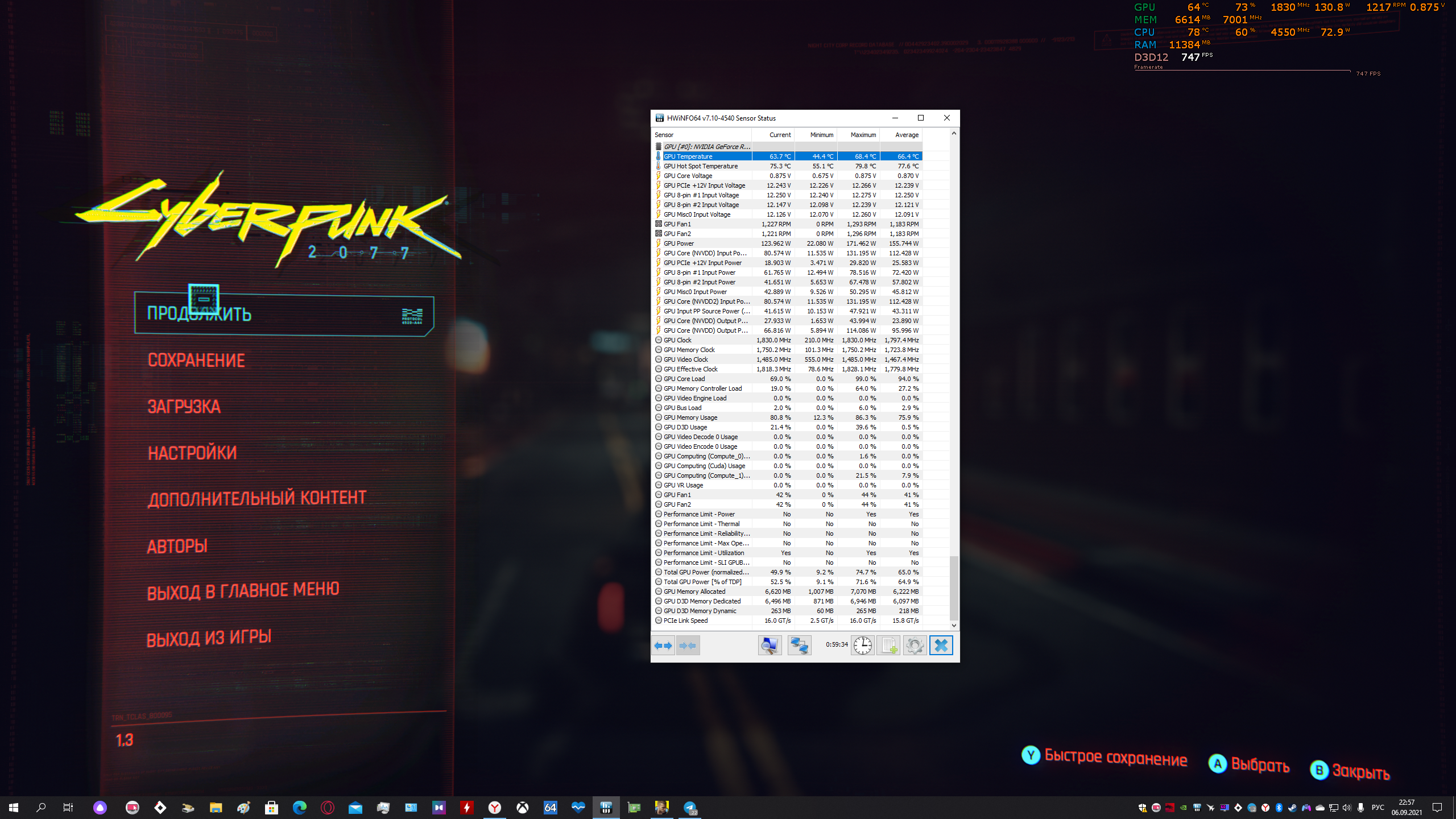Close sensors with the blue X icon

941,646
